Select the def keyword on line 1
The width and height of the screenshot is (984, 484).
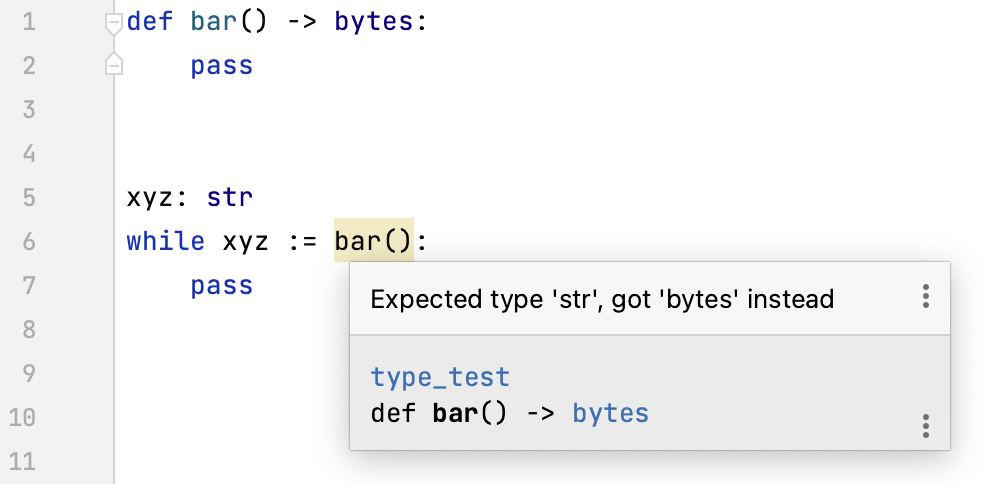coord(149,22)
